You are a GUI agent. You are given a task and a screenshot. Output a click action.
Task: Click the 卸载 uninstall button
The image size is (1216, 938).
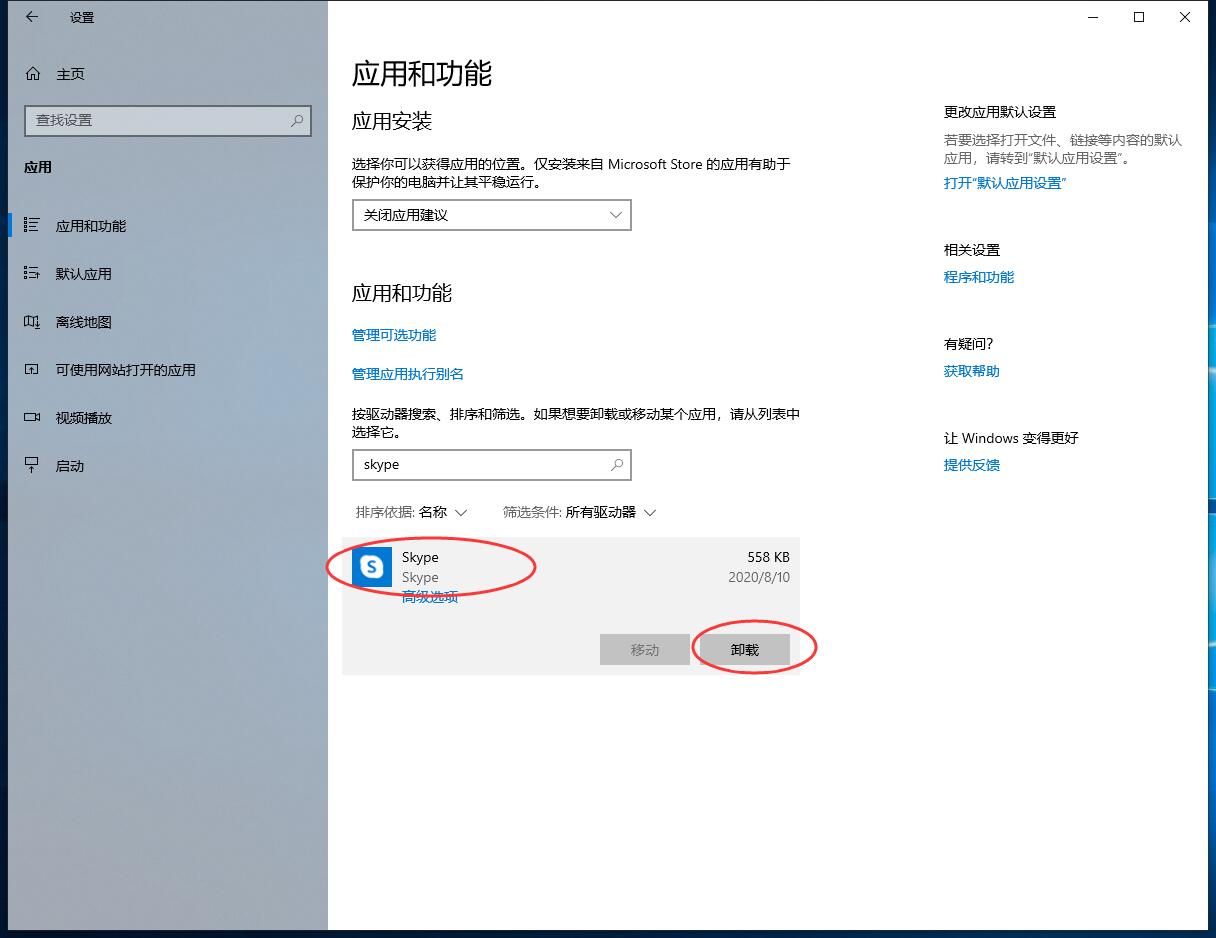tap(745, 650)
